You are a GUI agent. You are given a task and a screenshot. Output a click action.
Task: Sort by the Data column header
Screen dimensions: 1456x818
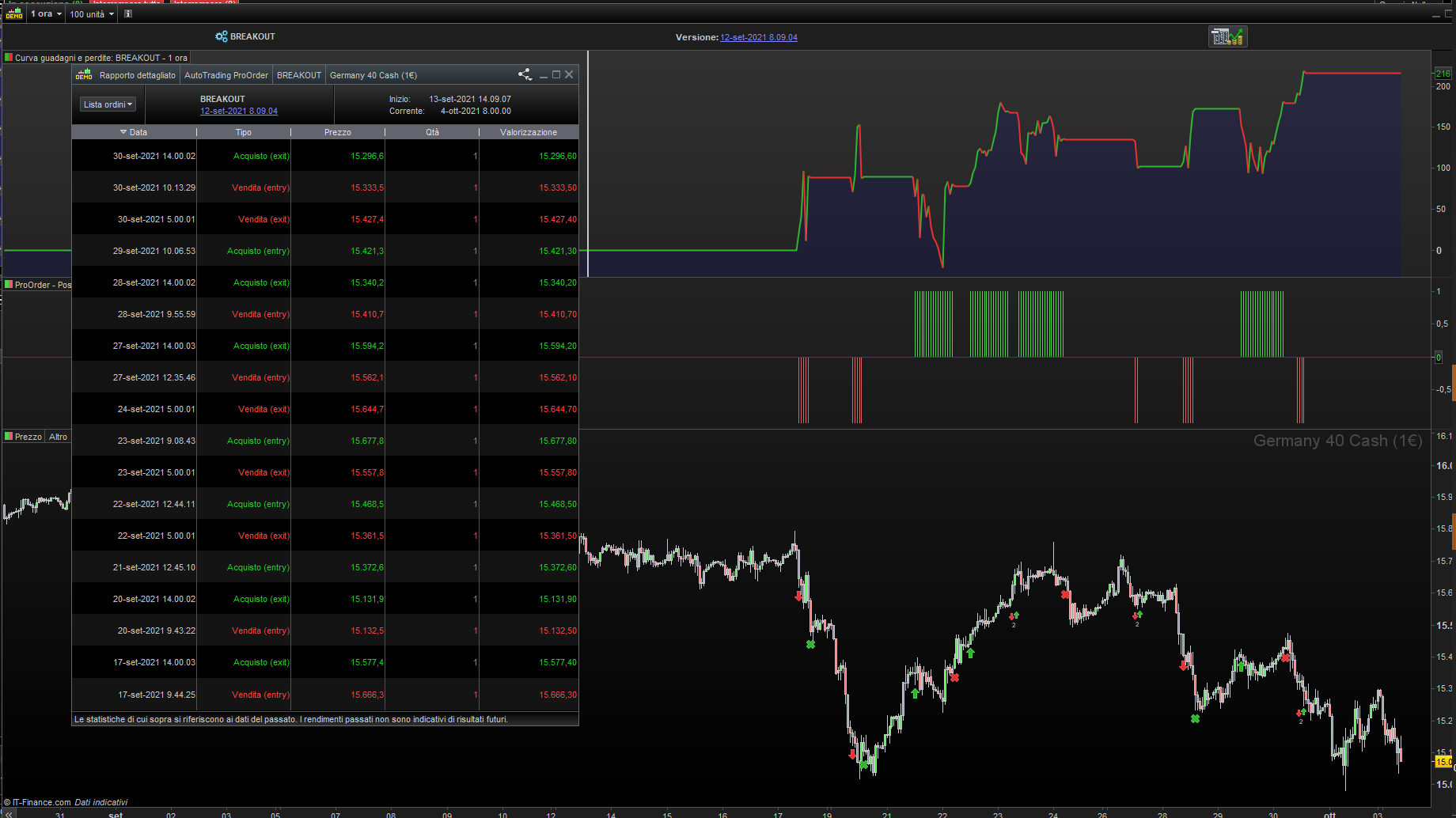135,132
